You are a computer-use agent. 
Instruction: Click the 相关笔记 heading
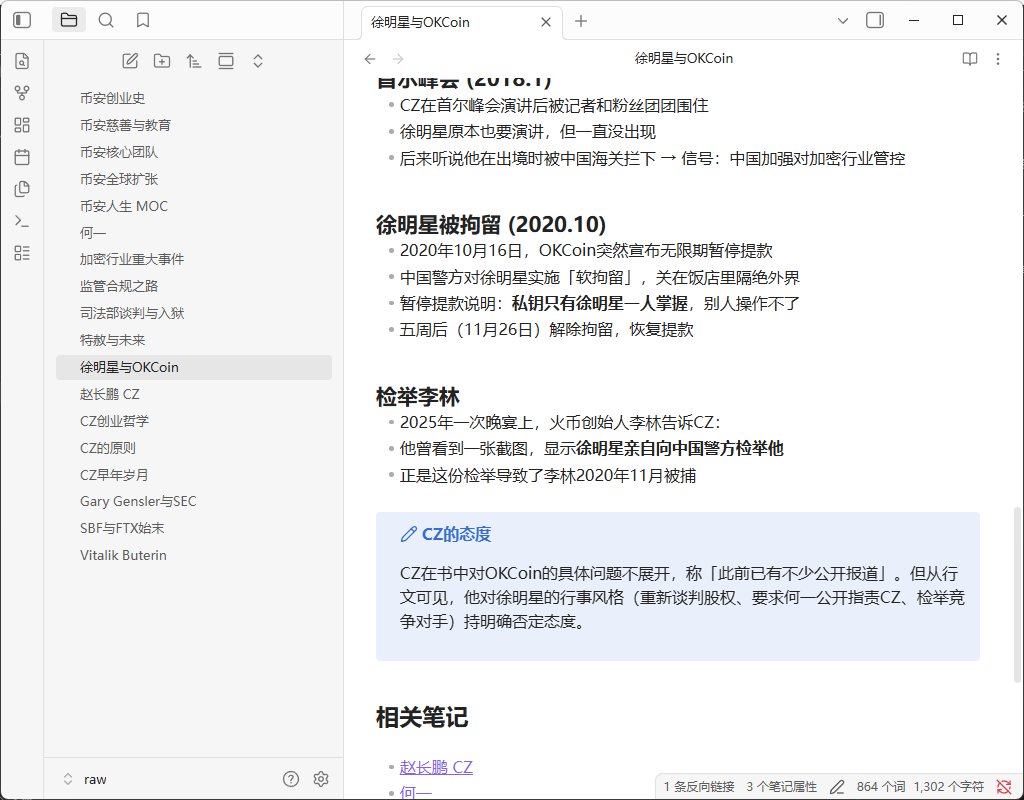pos(422,717)
